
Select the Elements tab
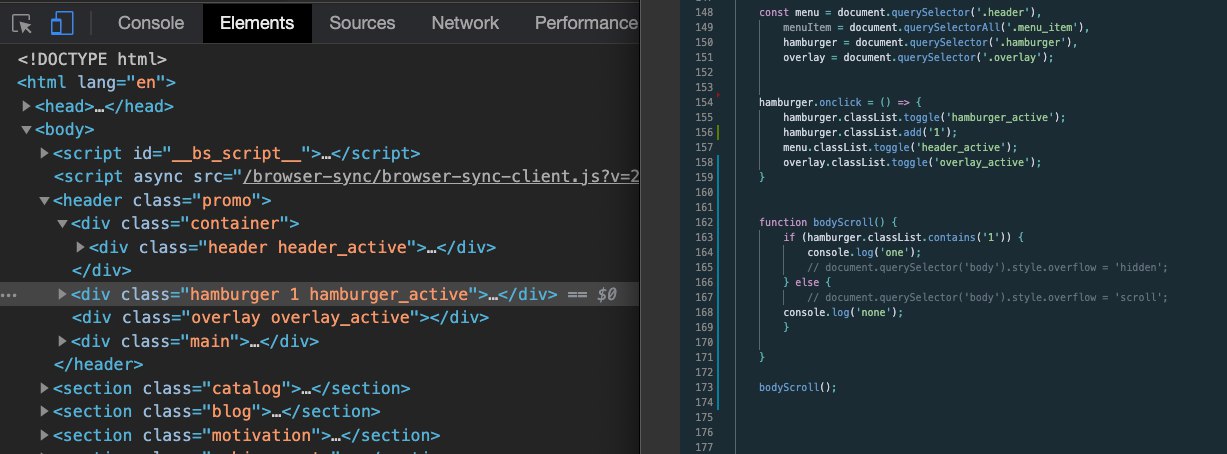tap(257, 22)
